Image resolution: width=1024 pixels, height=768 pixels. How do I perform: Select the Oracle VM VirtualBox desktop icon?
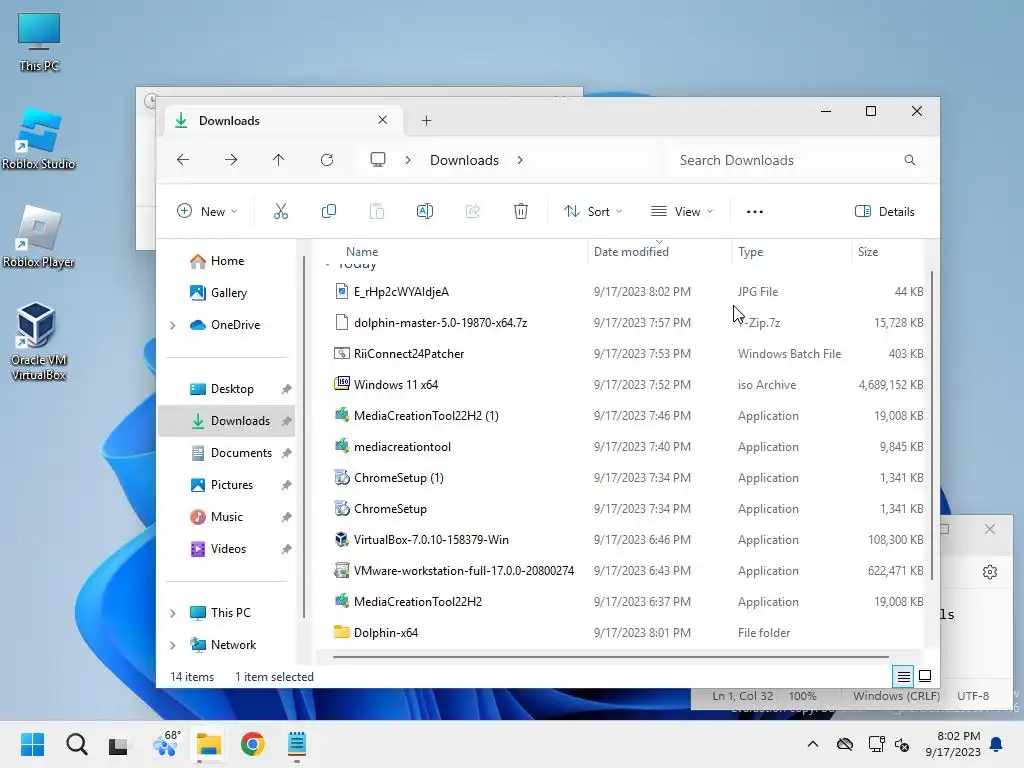click(x=38, y=342)
